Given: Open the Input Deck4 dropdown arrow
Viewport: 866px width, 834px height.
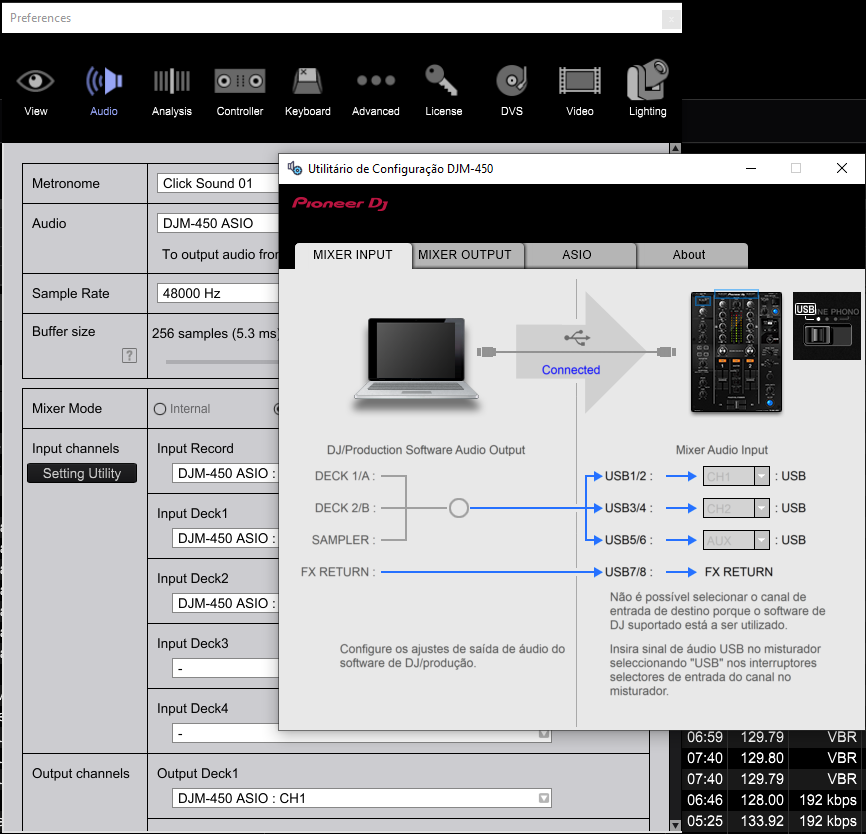Looking at the screenshot, I should [x=544, y=733].
